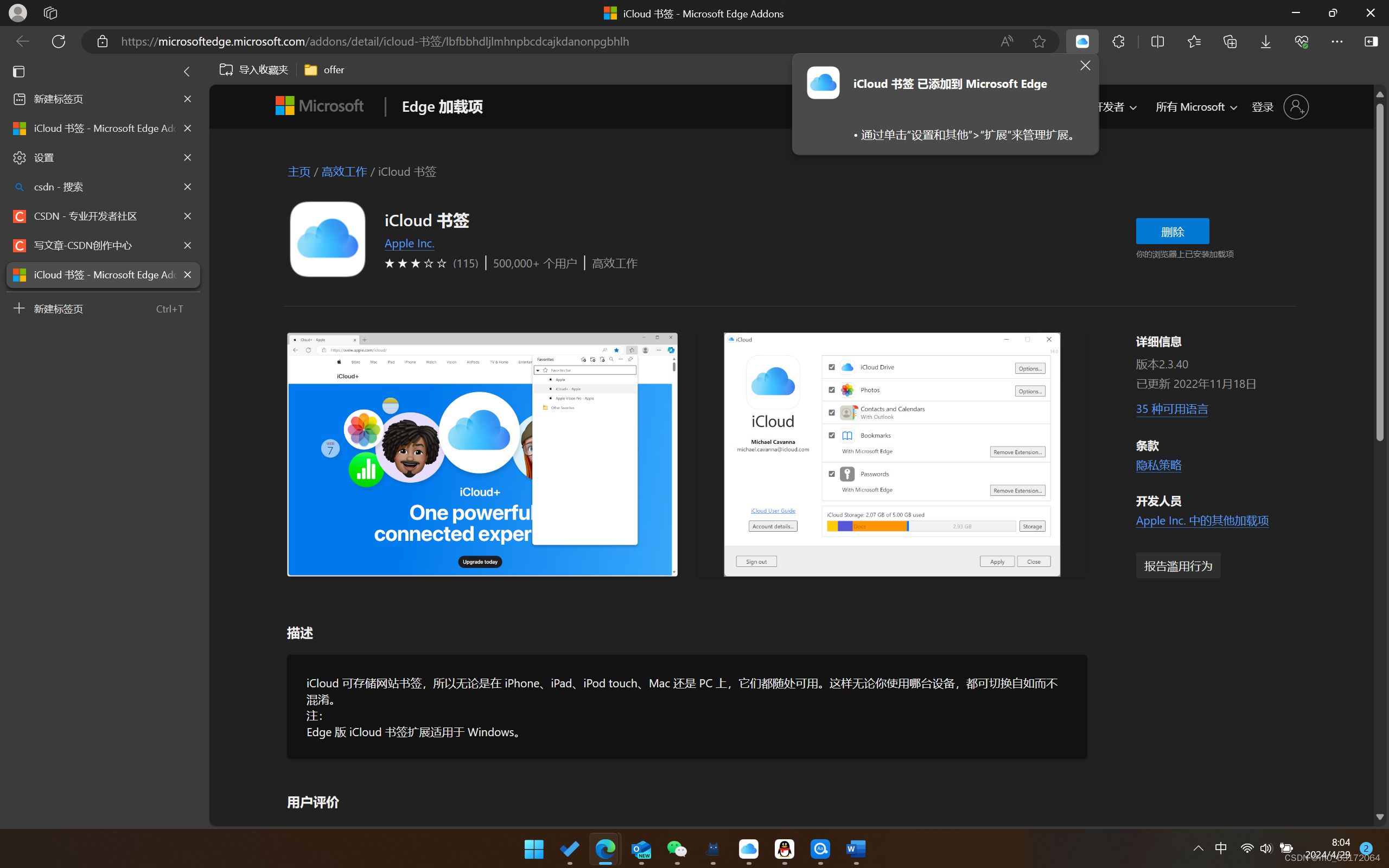Viewport: 1389px width, 868px height.
Task: Click the star rating of iCloud 书签
Action: tap(415, 264)
